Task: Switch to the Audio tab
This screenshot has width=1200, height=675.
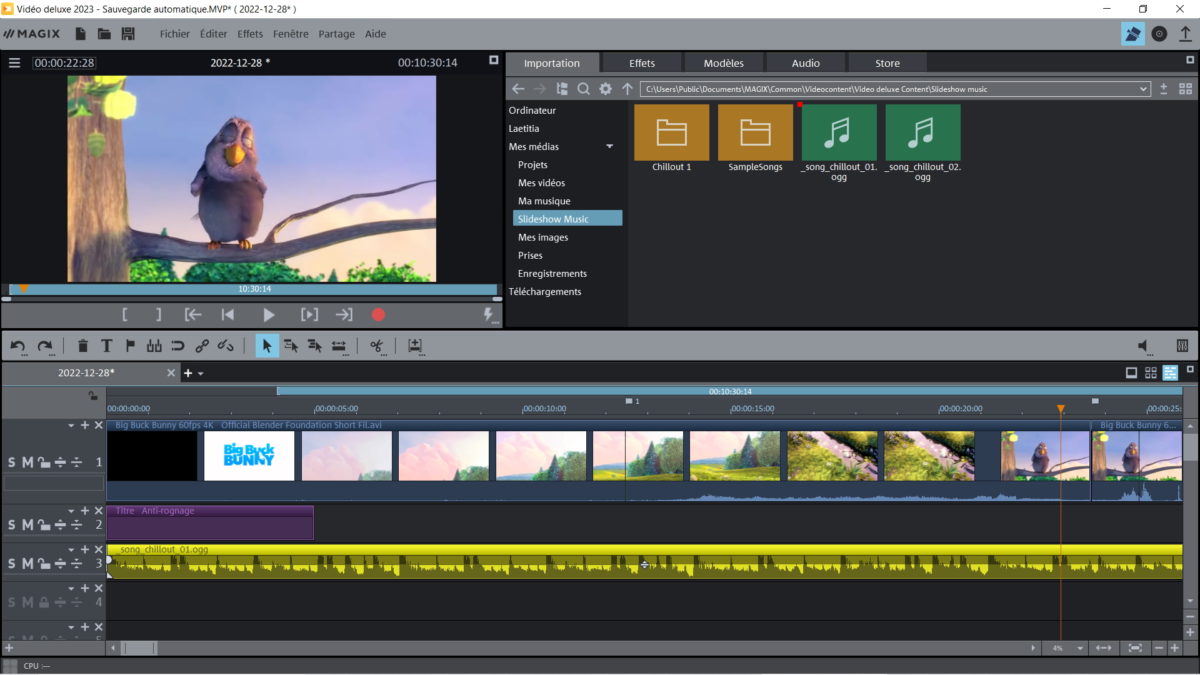Action: click(x=806, y=63)
